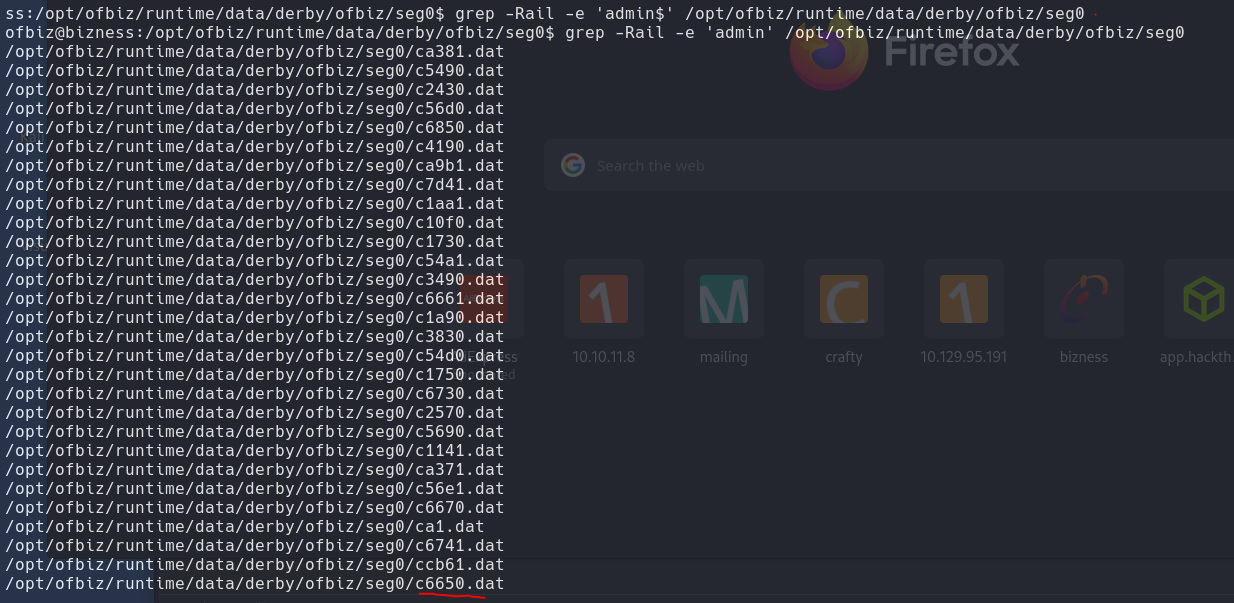Select the ca371.dat path line
This screenshot has height=603, width=1234.
(254, 470)
